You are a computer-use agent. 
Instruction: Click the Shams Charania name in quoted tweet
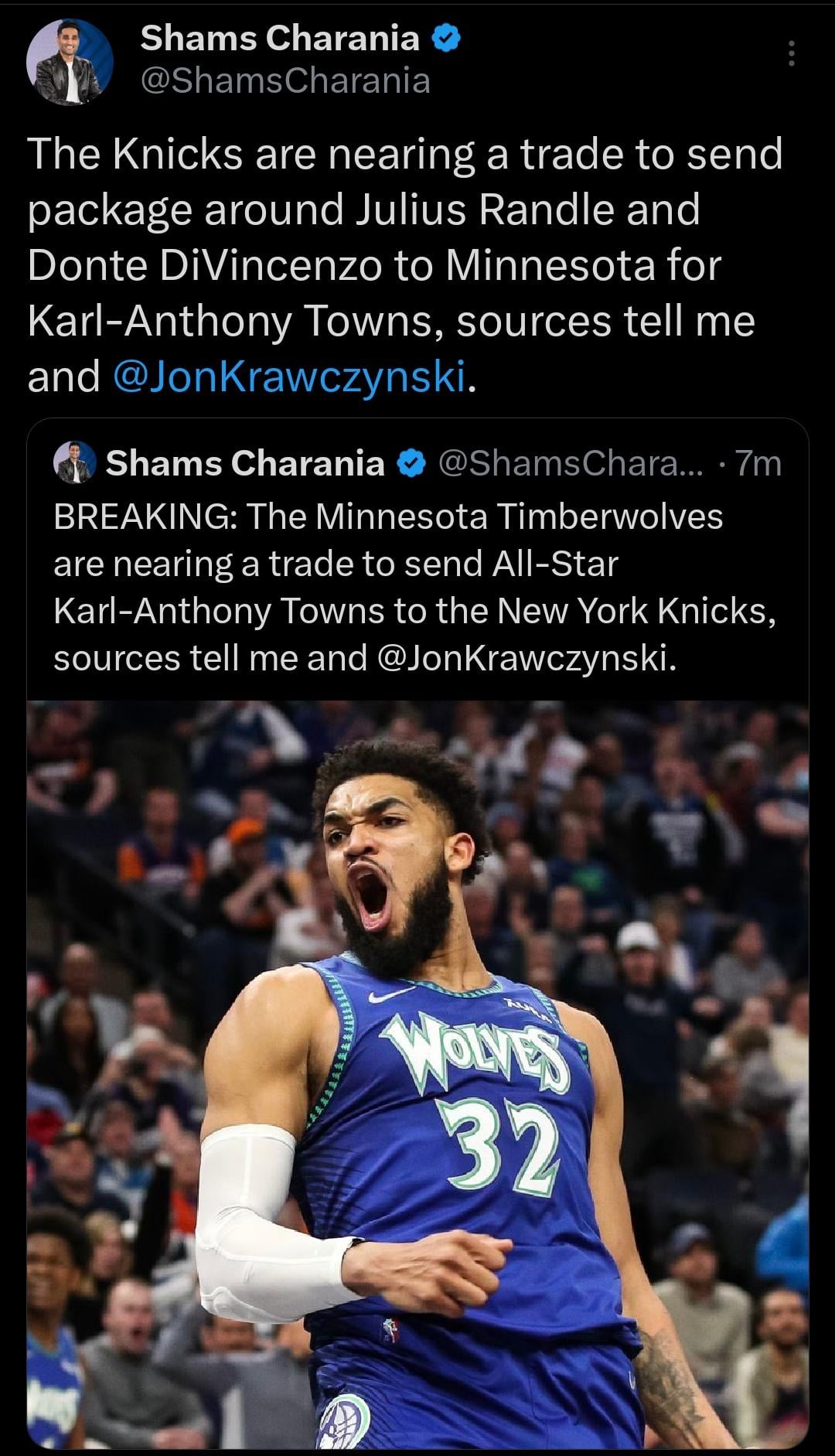point(245,463)
